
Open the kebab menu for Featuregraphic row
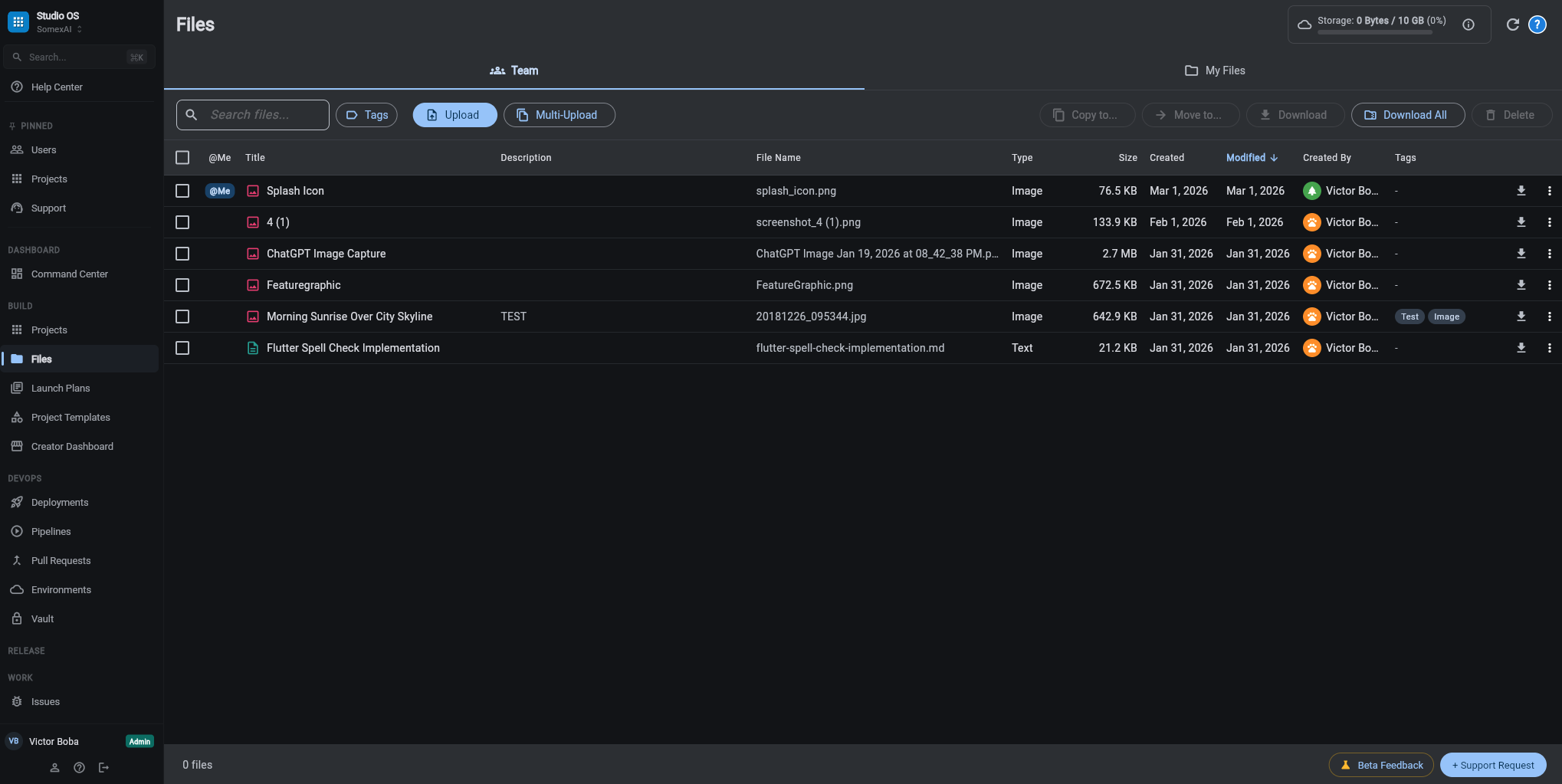1550,284
